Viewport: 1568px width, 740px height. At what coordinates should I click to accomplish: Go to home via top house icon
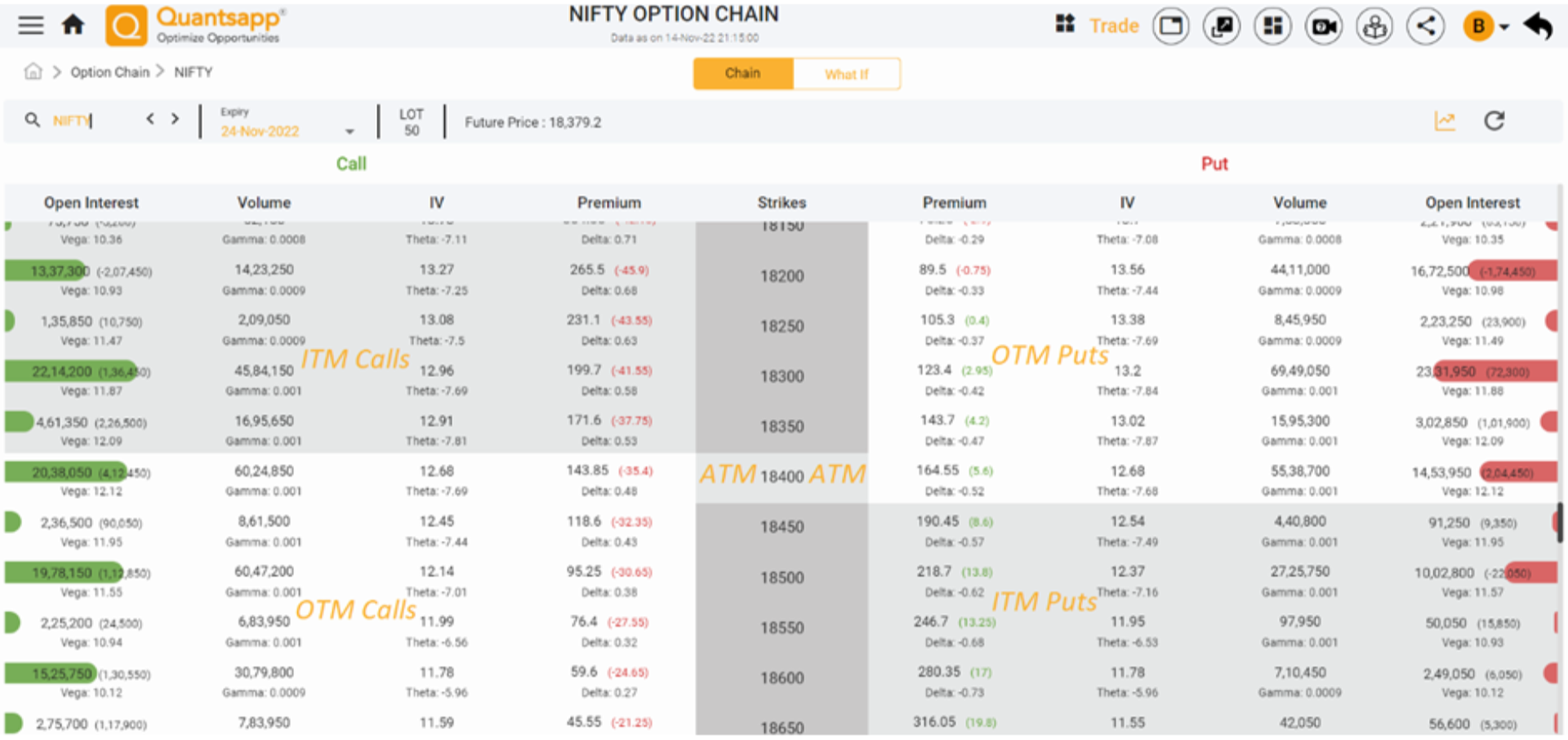(x=73, y=25)
